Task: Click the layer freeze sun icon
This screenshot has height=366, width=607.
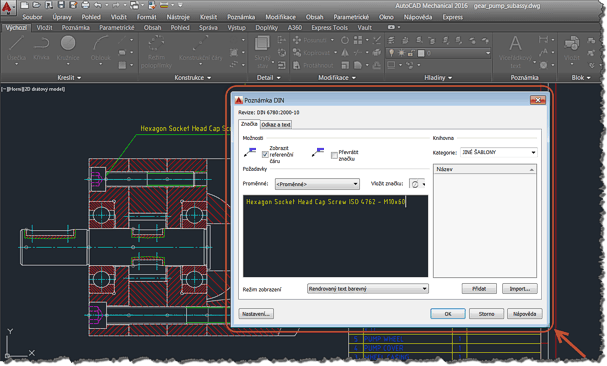Action: pyautogui.click(x=401, y=53)
